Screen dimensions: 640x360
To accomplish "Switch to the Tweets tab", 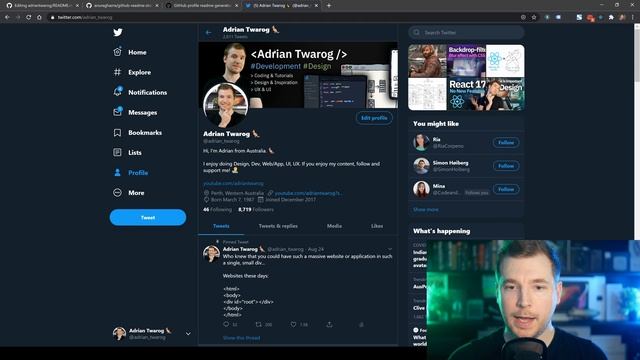I will click(221, 226).
